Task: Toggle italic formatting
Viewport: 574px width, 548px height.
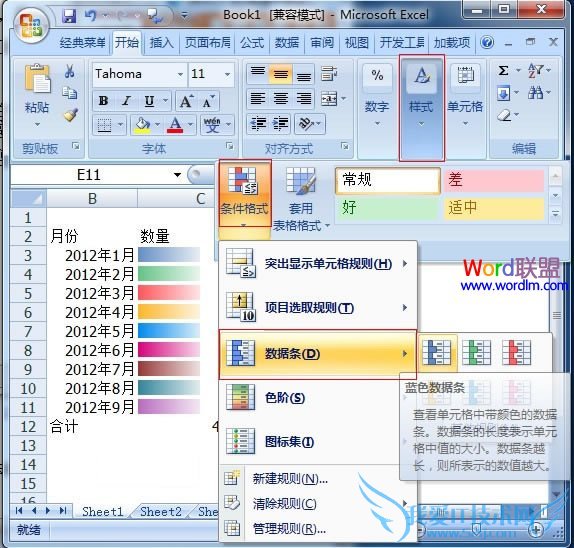Action: (126, 101)
